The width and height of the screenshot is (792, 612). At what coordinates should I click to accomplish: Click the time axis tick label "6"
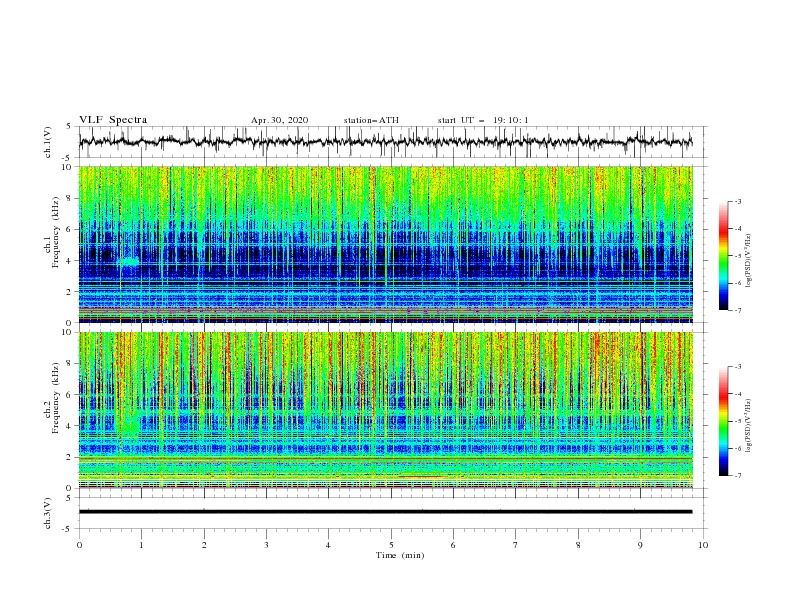454,545
